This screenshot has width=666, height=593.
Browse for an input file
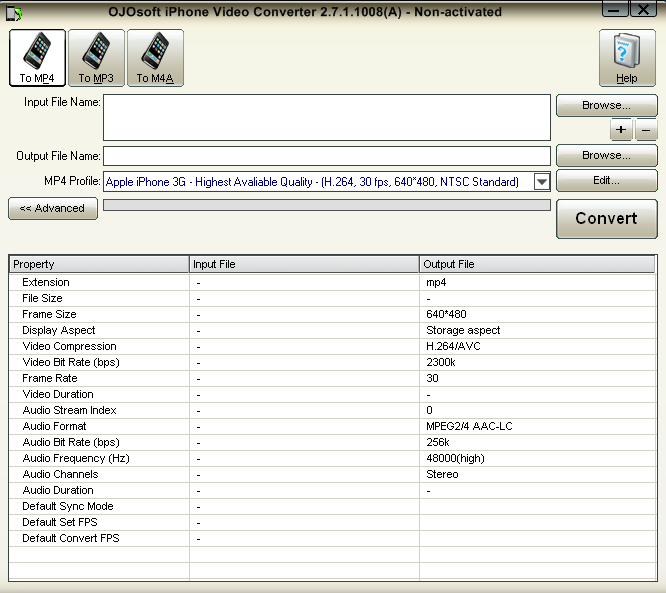tap(607, 105)
